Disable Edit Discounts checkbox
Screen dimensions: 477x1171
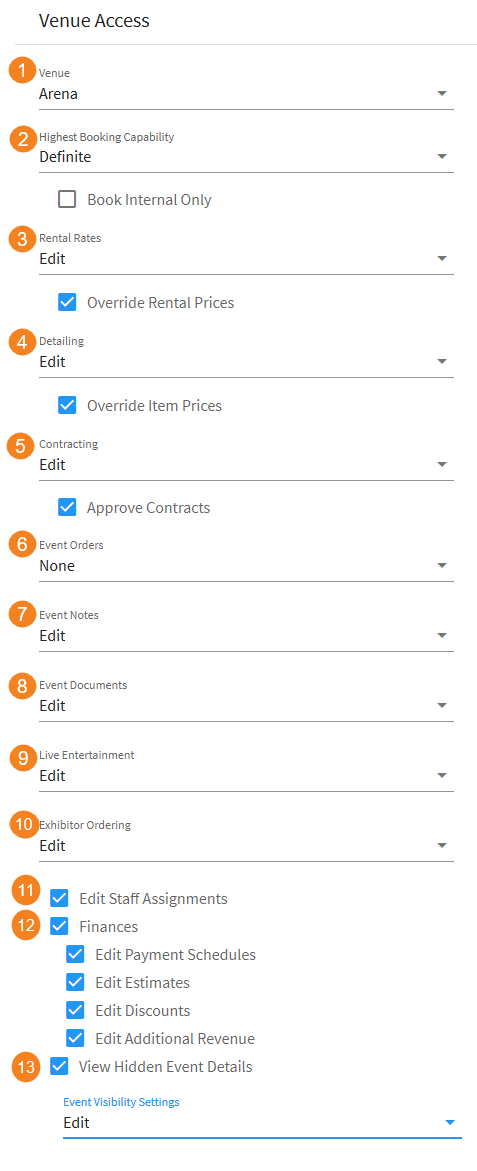[x=75, y=1010]
